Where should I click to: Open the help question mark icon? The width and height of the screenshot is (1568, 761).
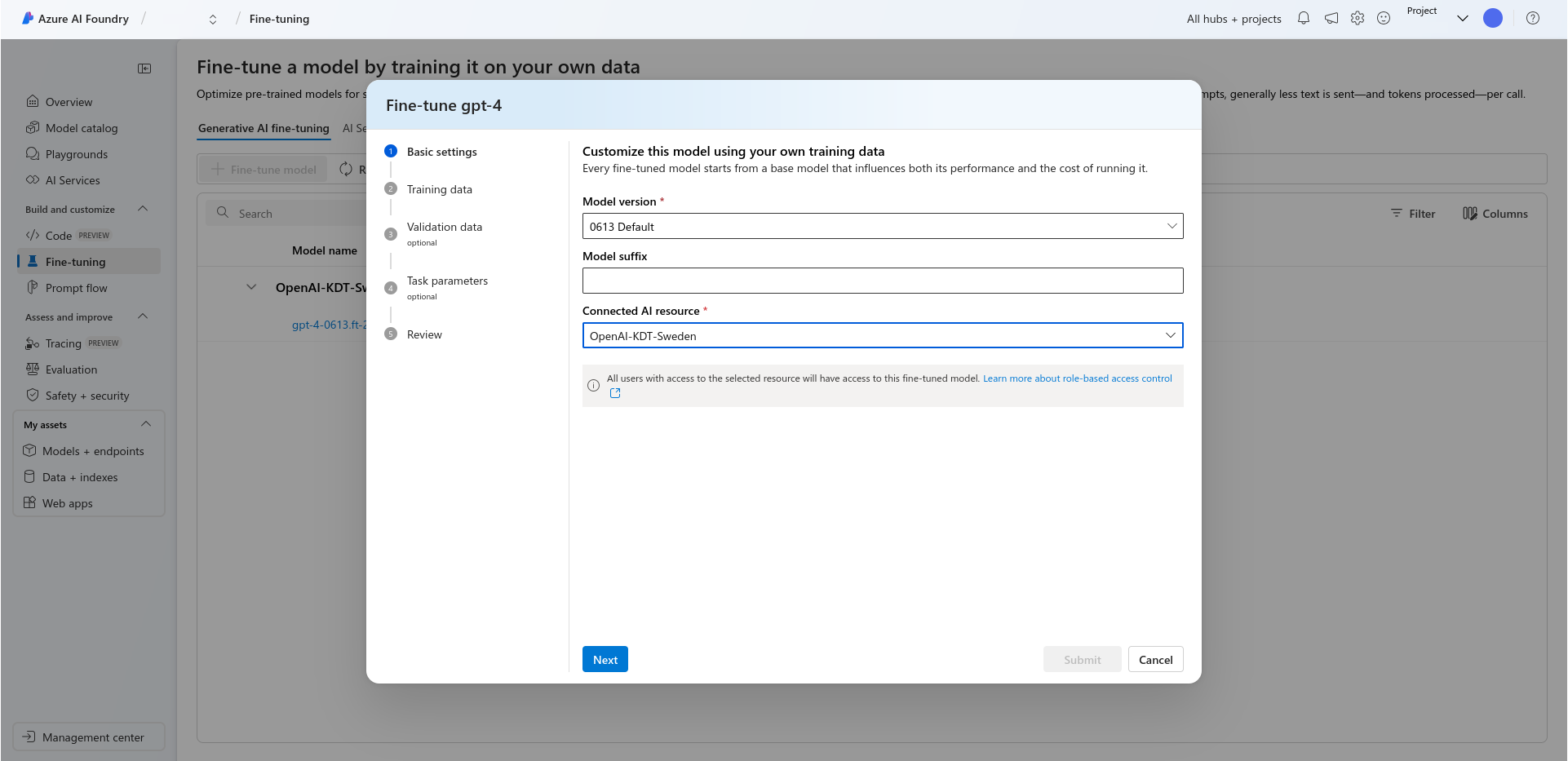1533,18
